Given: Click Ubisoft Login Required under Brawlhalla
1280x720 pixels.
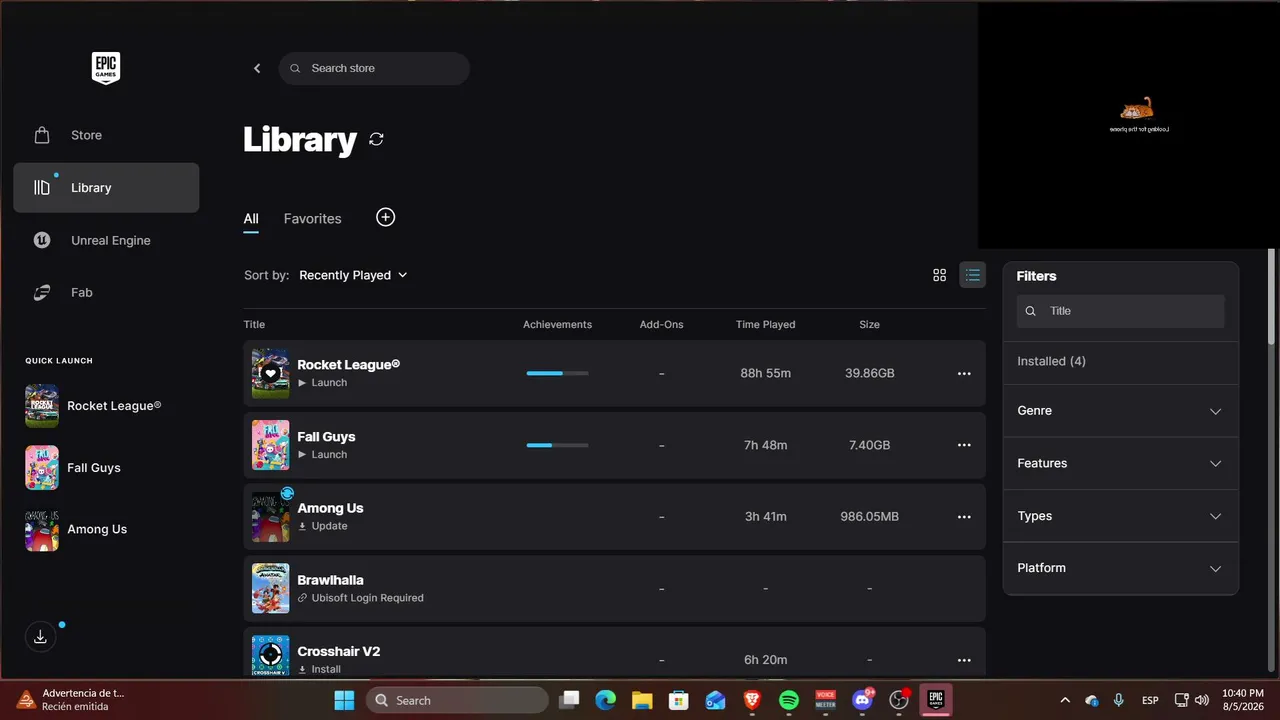Looking at the screenshot, I should [360, 598].
